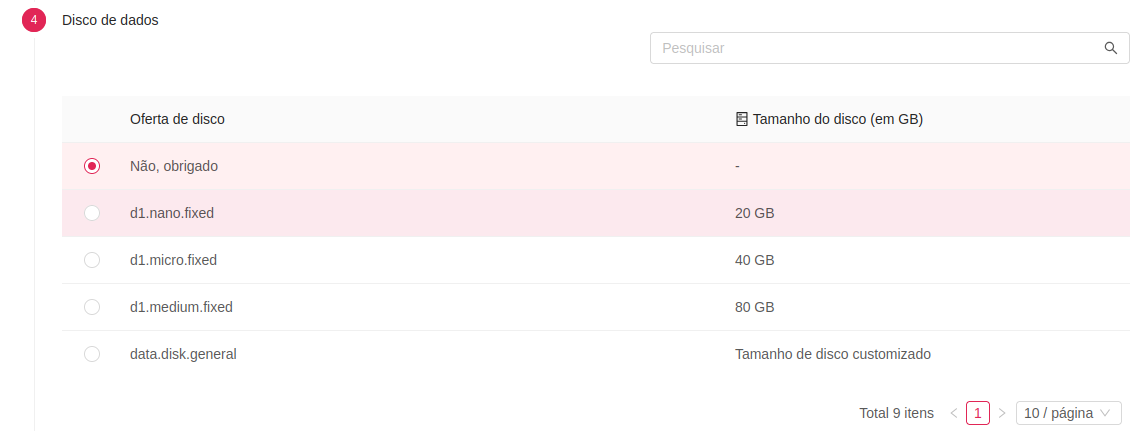
Task: Click the page size dropdown chevron
Action: click(x=1106, y=414)
